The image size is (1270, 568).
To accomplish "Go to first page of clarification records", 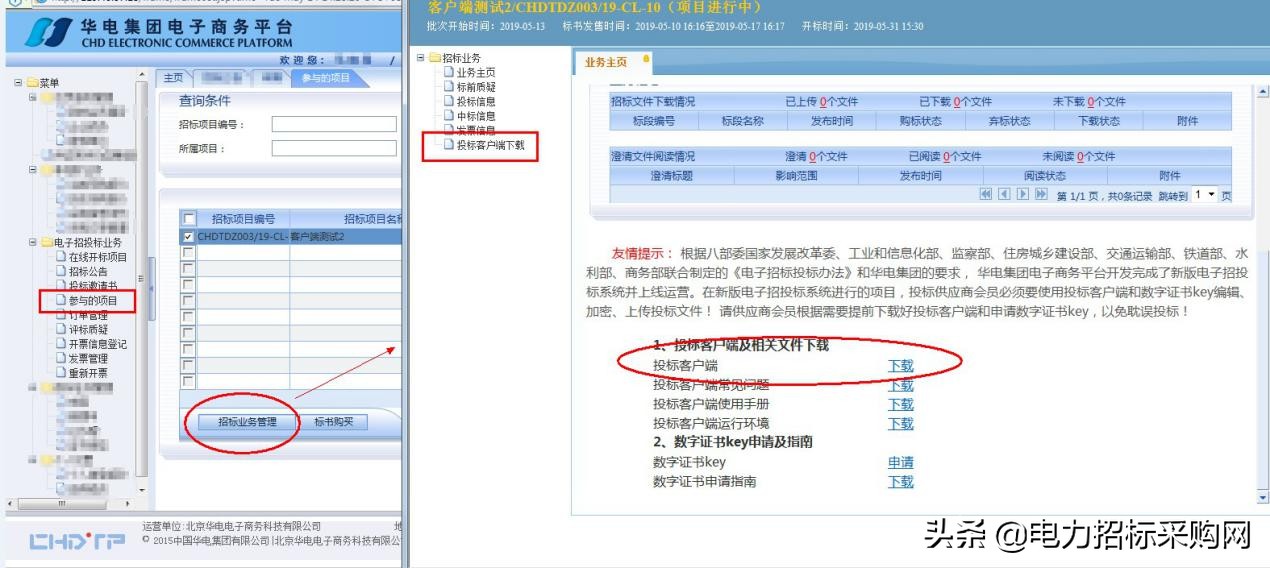I will coord(986,194).
